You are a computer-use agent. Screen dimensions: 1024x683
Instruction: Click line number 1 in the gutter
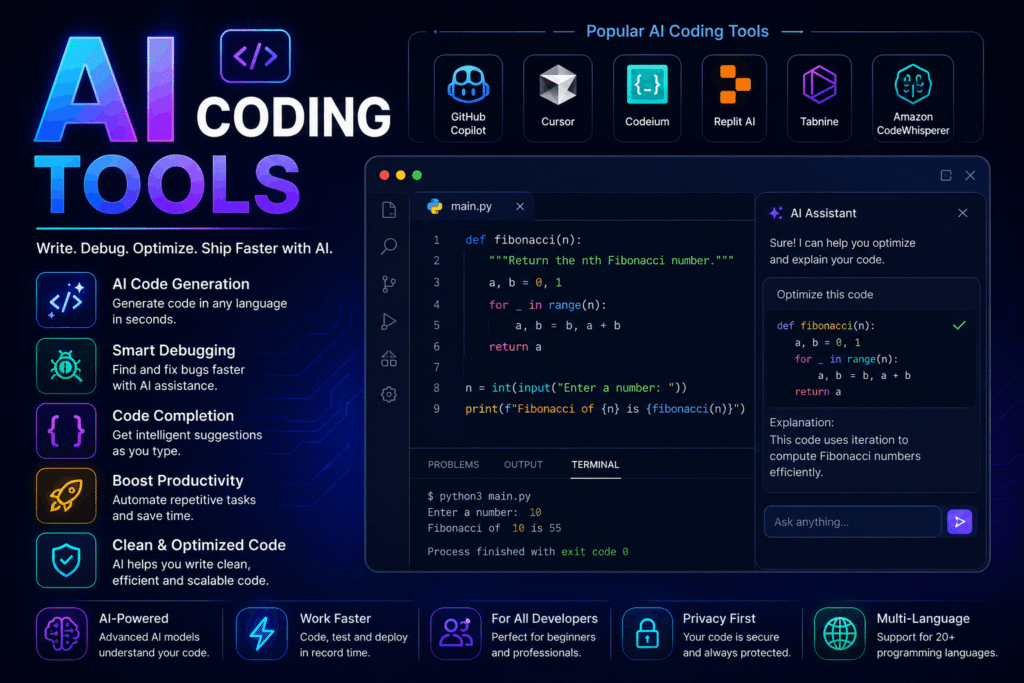click(436, 240)
